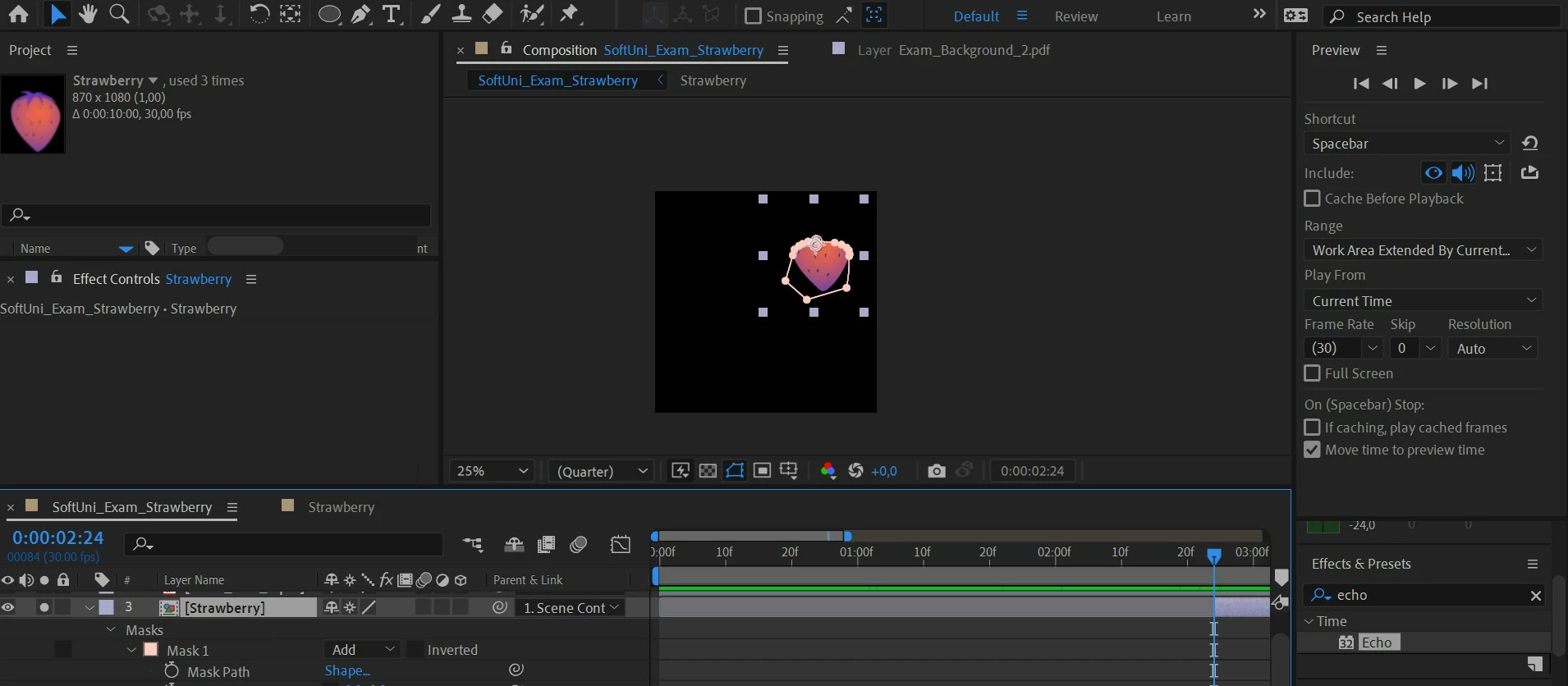Viewport: 1568px width, 686px height.
Task: Select the Ellipse shape tool
Action: tap(329, 14)
